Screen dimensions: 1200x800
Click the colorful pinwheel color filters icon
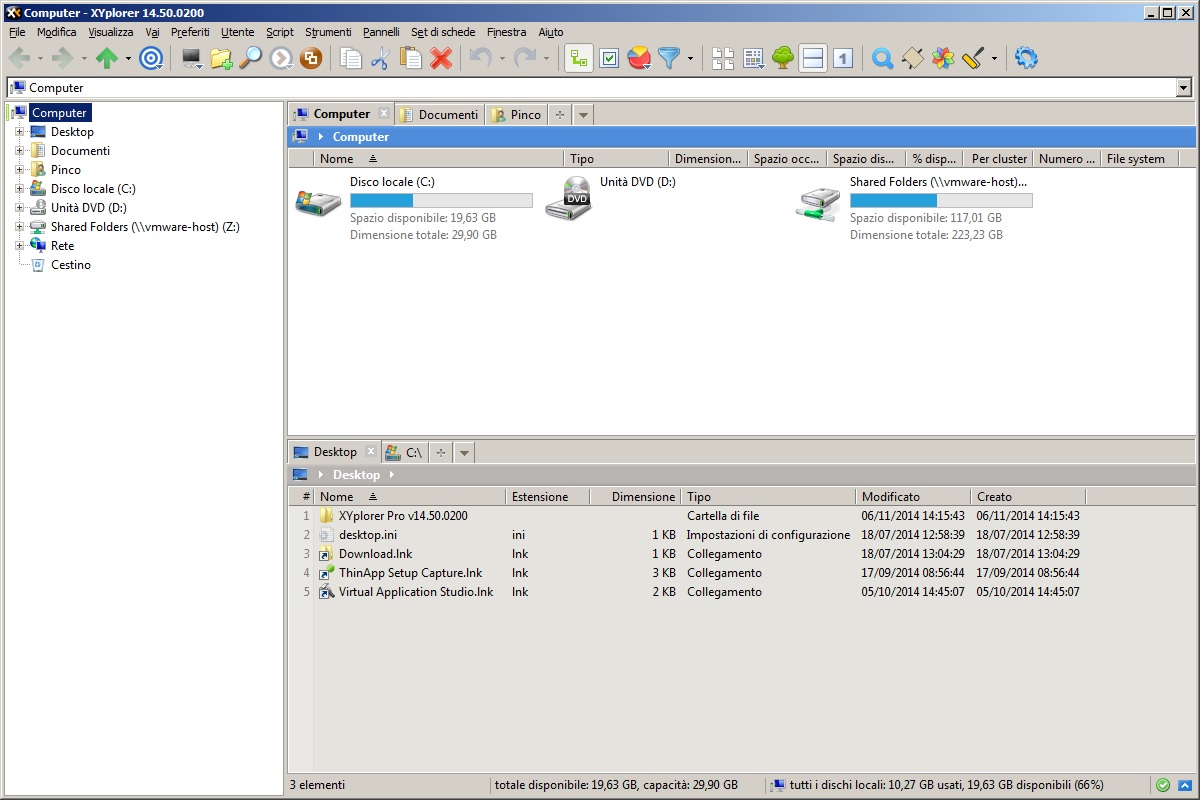(943, 58)
